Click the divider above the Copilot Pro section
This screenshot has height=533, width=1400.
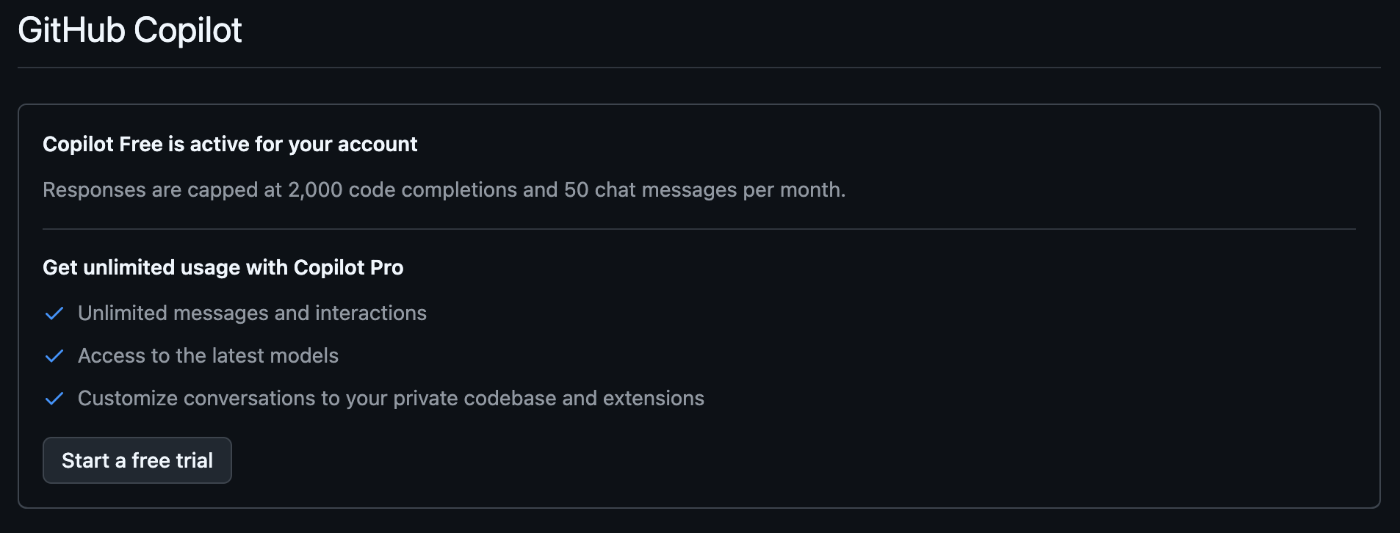coord(698,229)
